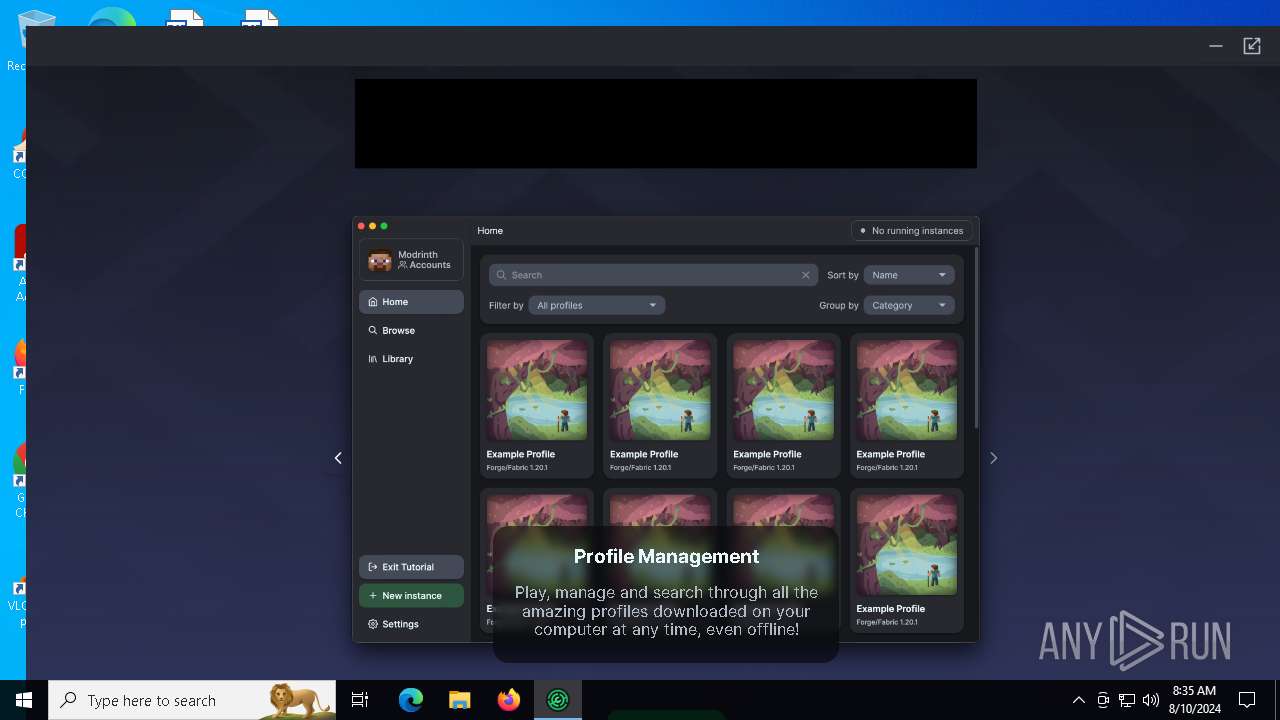Image resolution: width=1280 pixels, height=720 pixels.
Task: Go to the previous tutorial slide arrow
Action: click(x=338, y=458)
